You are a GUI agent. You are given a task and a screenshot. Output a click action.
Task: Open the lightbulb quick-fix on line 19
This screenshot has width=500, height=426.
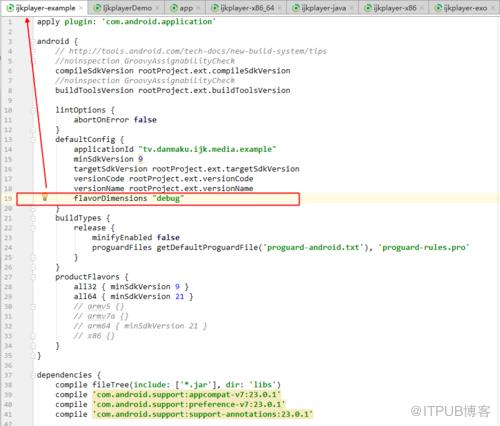(x=45, y=197)
